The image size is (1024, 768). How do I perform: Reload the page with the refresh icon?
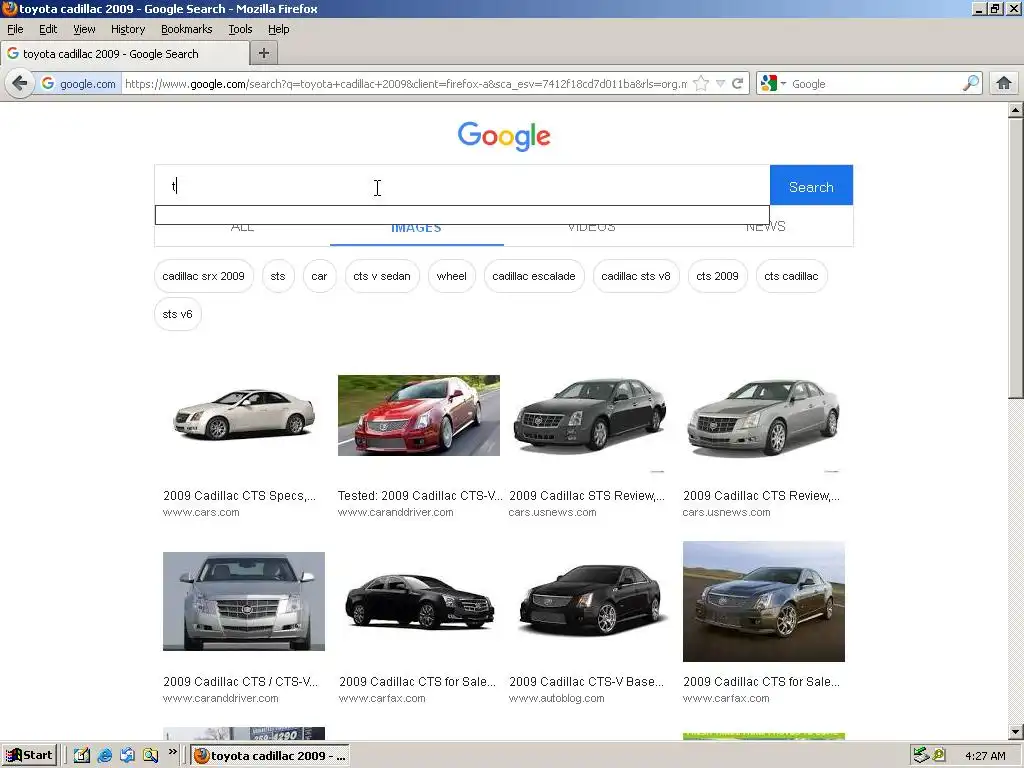click(738, 84)
